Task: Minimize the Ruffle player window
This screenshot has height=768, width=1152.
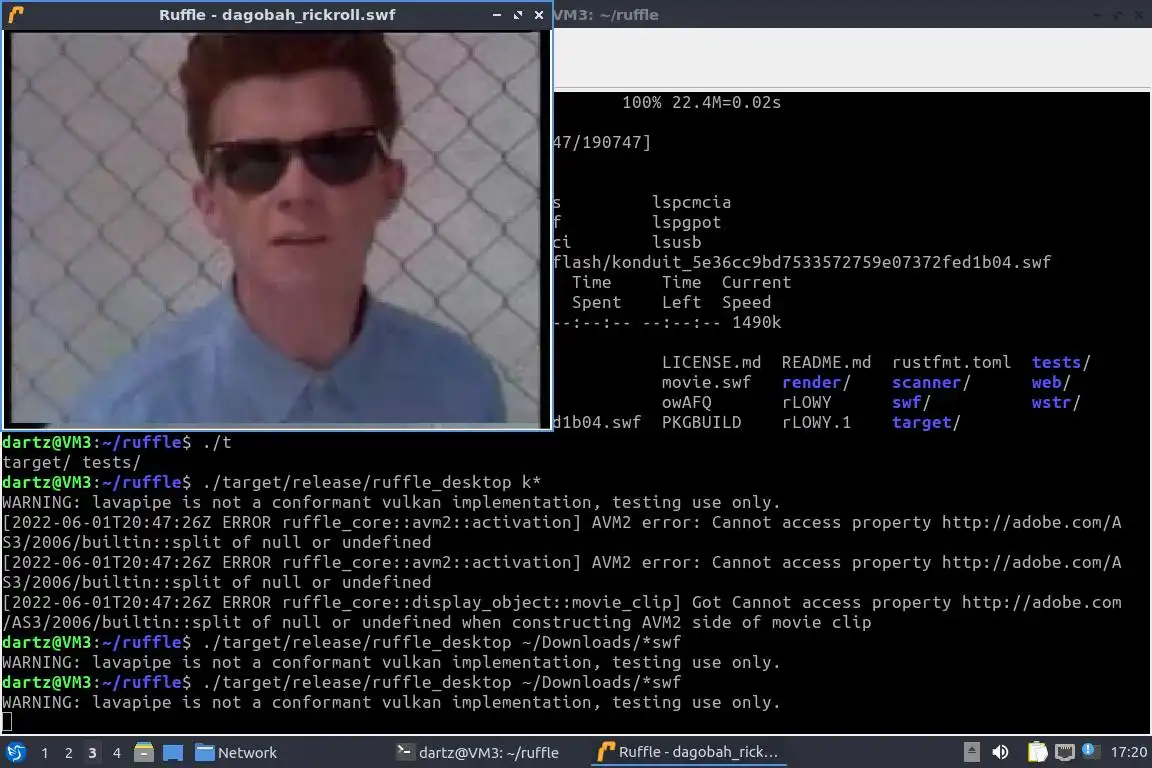Action: coord(497,15)
